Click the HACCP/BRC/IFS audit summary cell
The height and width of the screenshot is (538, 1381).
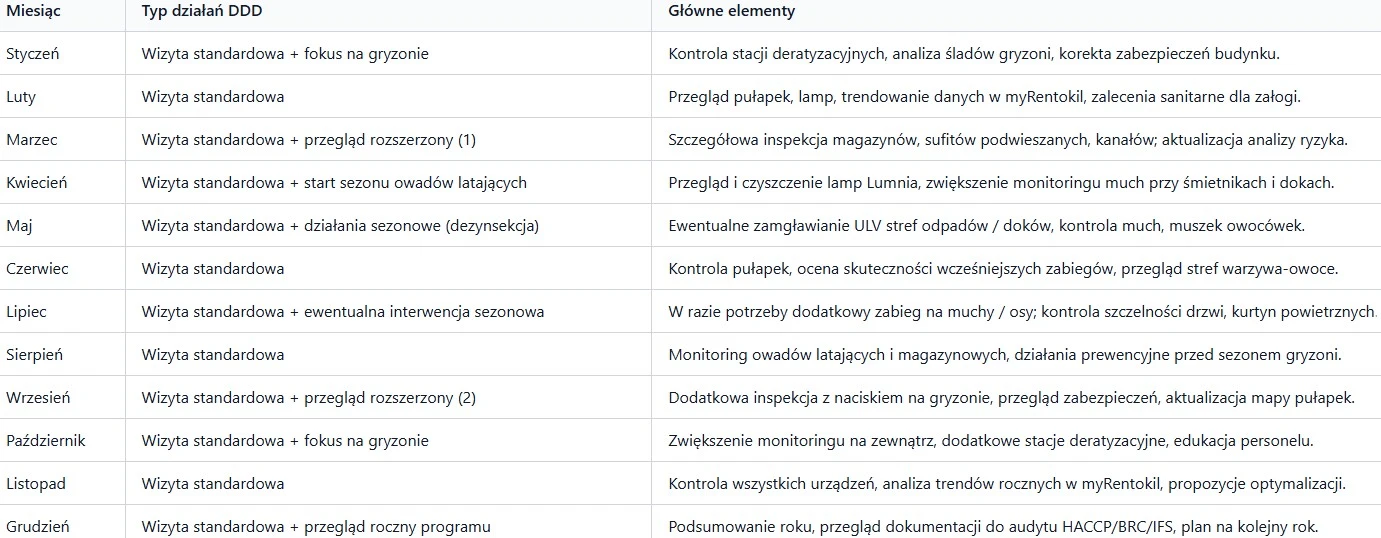coord(1016,522)
